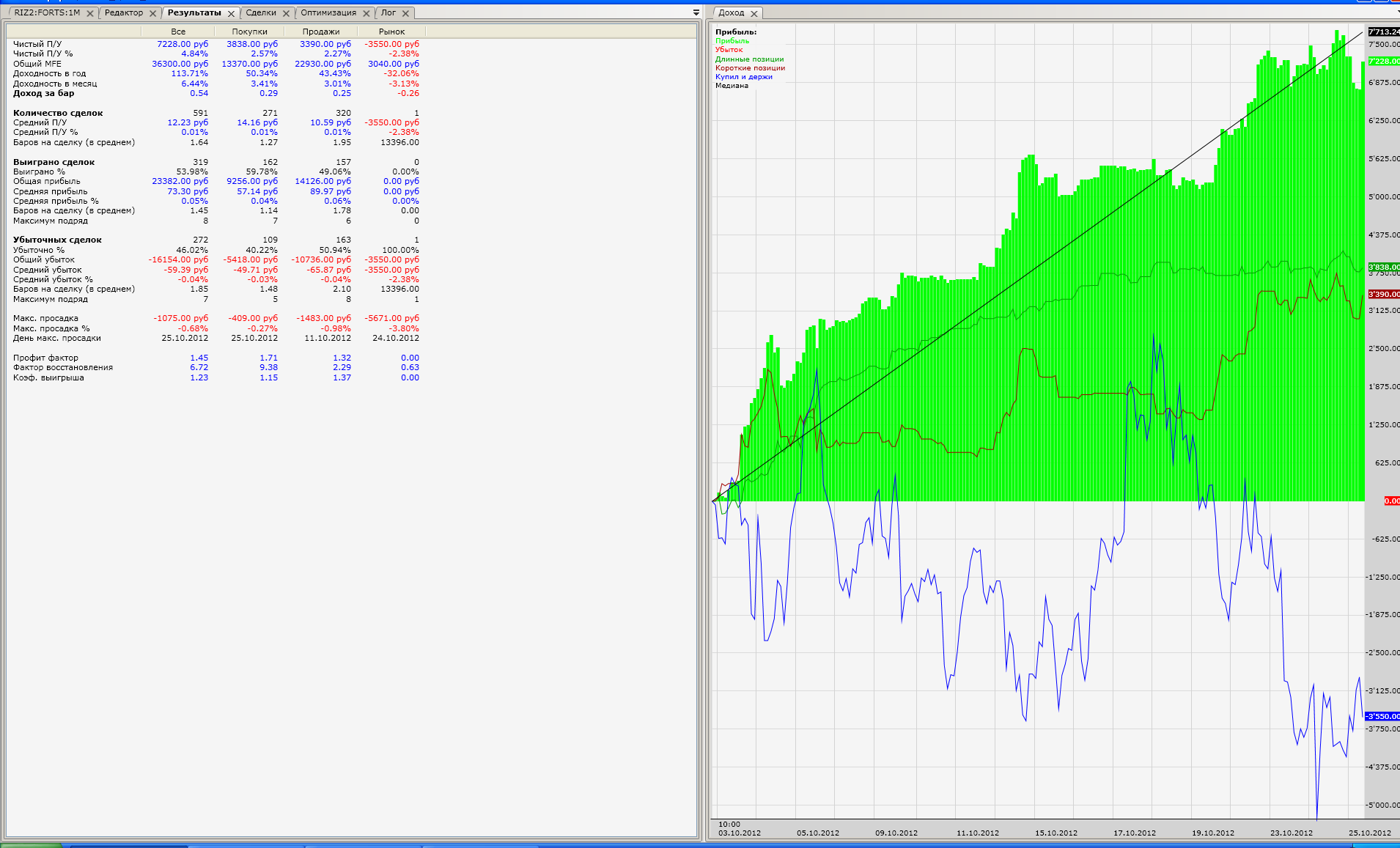
Task: Switch to the Редактор tab
Action: (x=124, y=12)
